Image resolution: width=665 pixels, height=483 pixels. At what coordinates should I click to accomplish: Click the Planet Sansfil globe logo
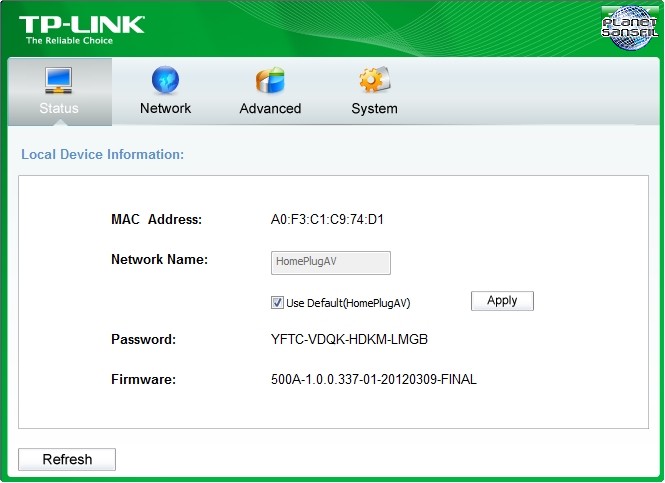tap(630, 27)
